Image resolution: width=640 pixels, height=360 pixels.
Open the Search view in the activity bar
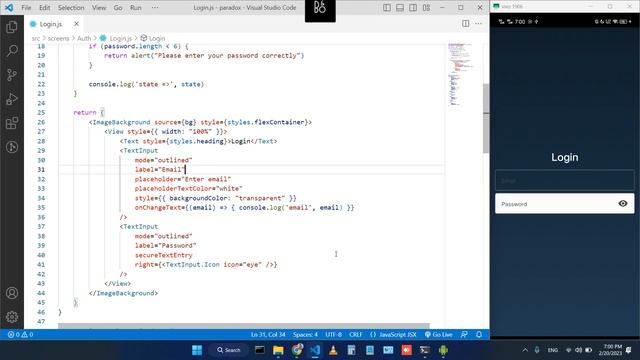12,51
